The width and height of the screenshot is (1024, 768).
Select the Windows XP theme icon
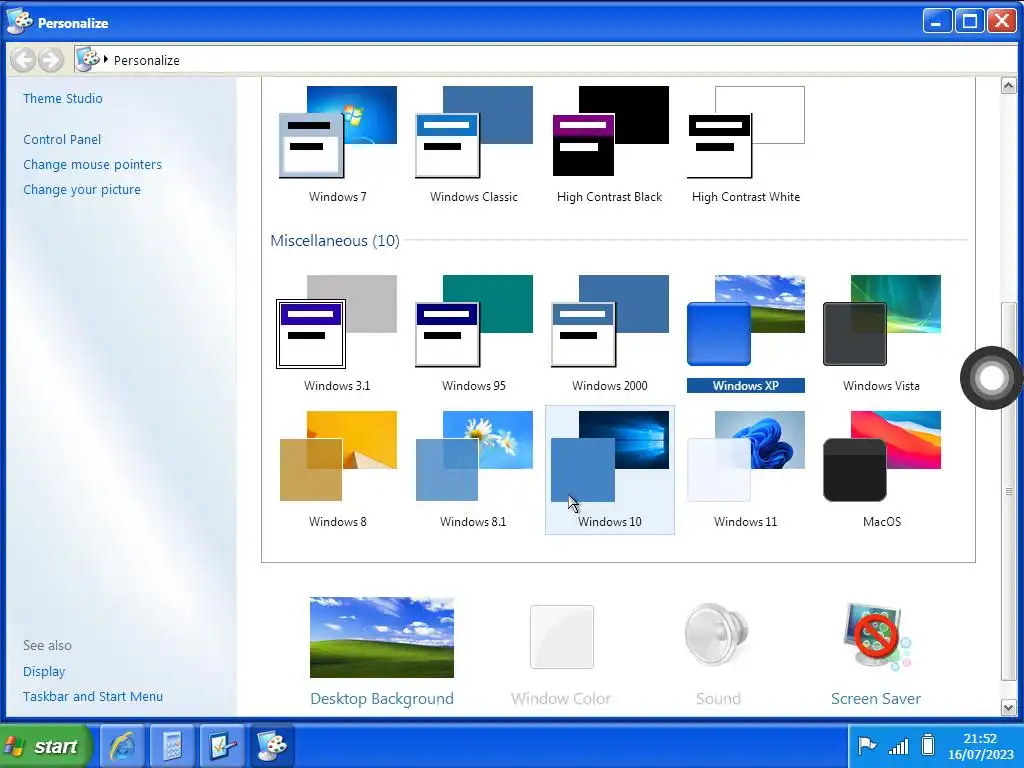click(746, 321)
